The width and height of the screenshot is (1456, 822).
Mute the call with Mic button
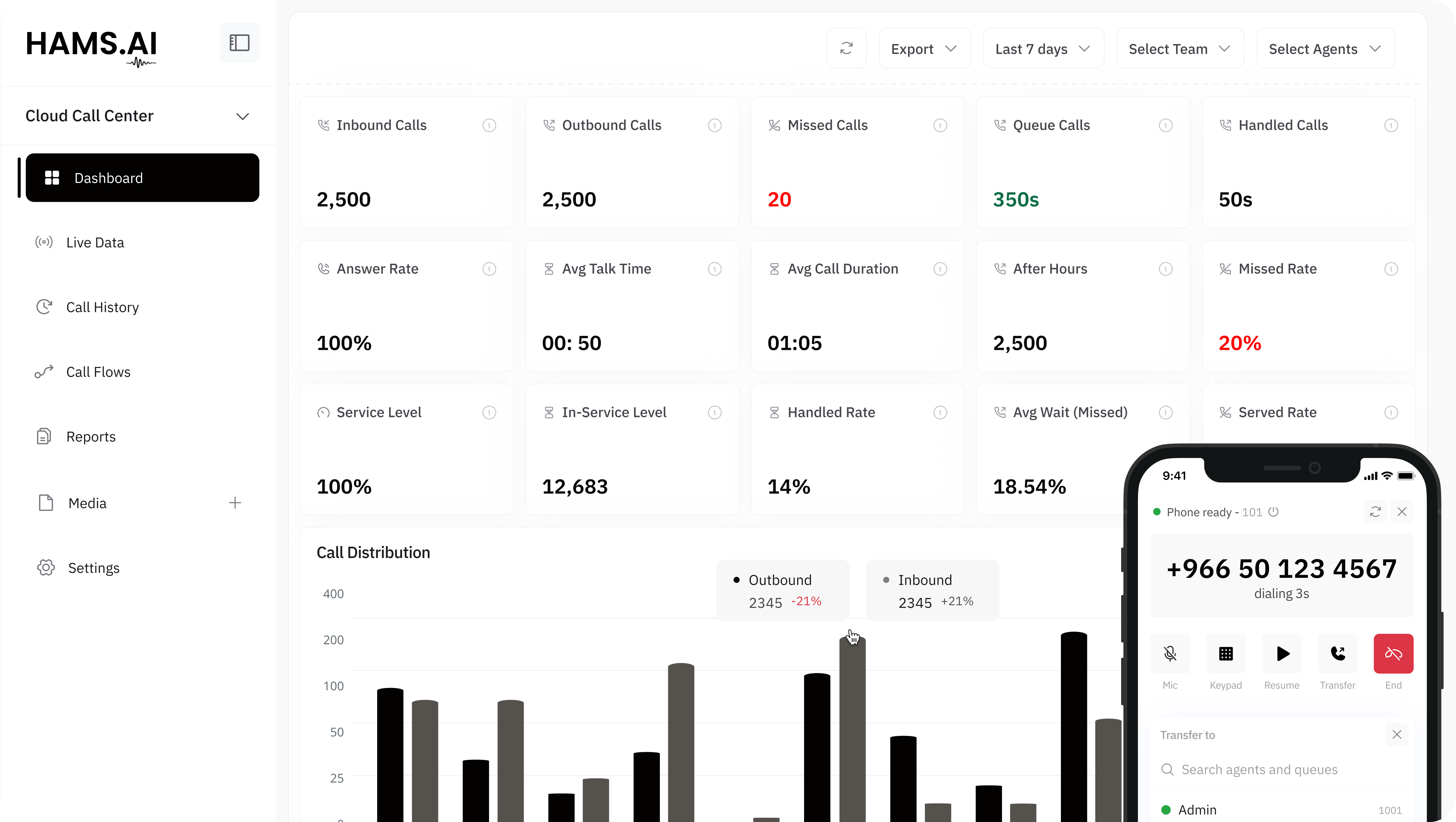[1170, 654]
